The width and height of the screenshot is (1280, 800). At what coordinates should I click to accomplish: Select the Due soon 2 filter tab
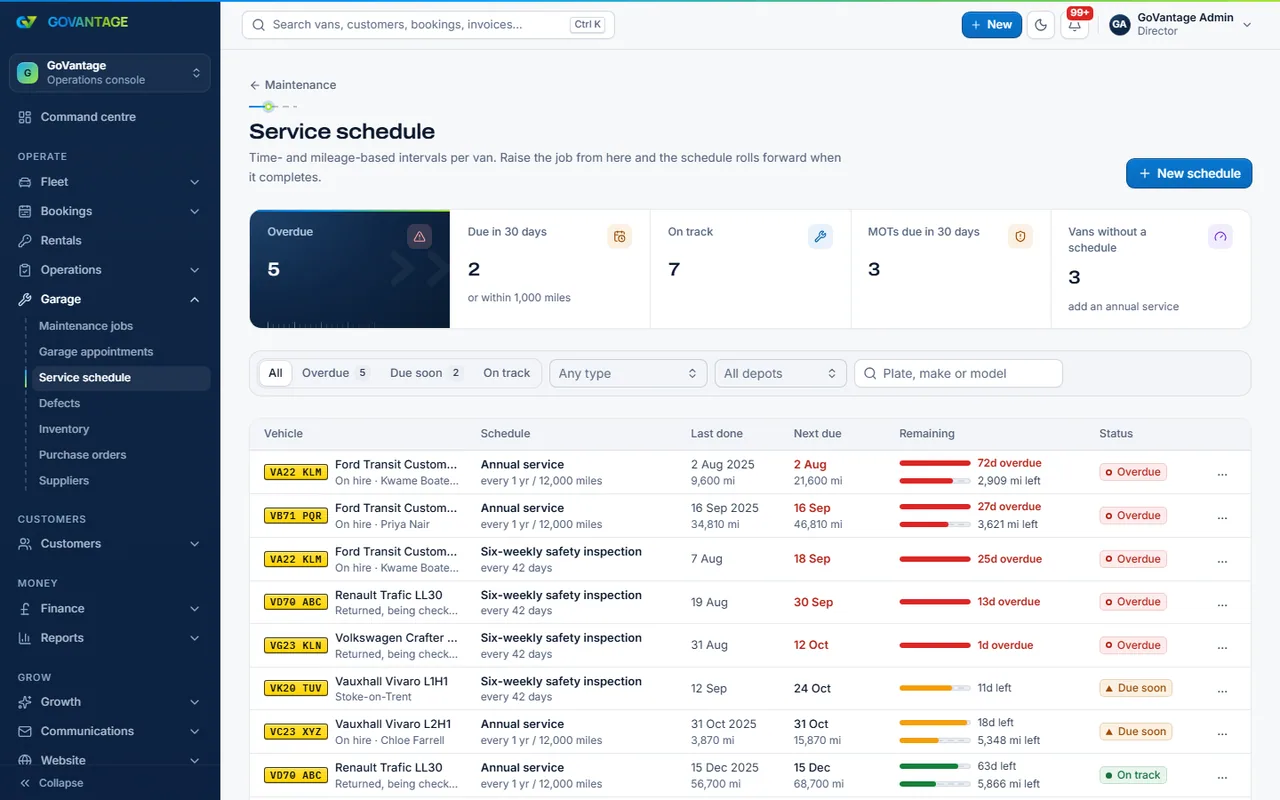(x=426, y=373)
